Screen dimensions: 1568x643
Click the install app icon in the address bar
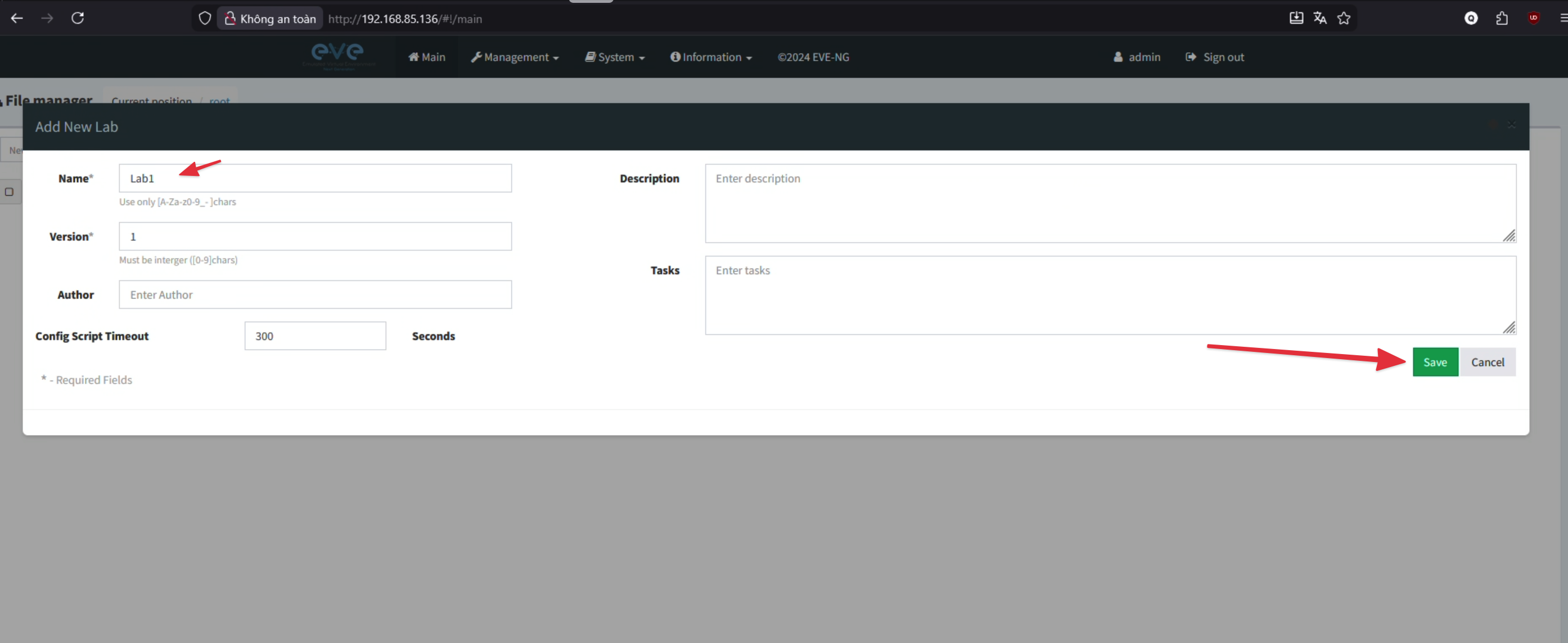tap(1296, 18)
